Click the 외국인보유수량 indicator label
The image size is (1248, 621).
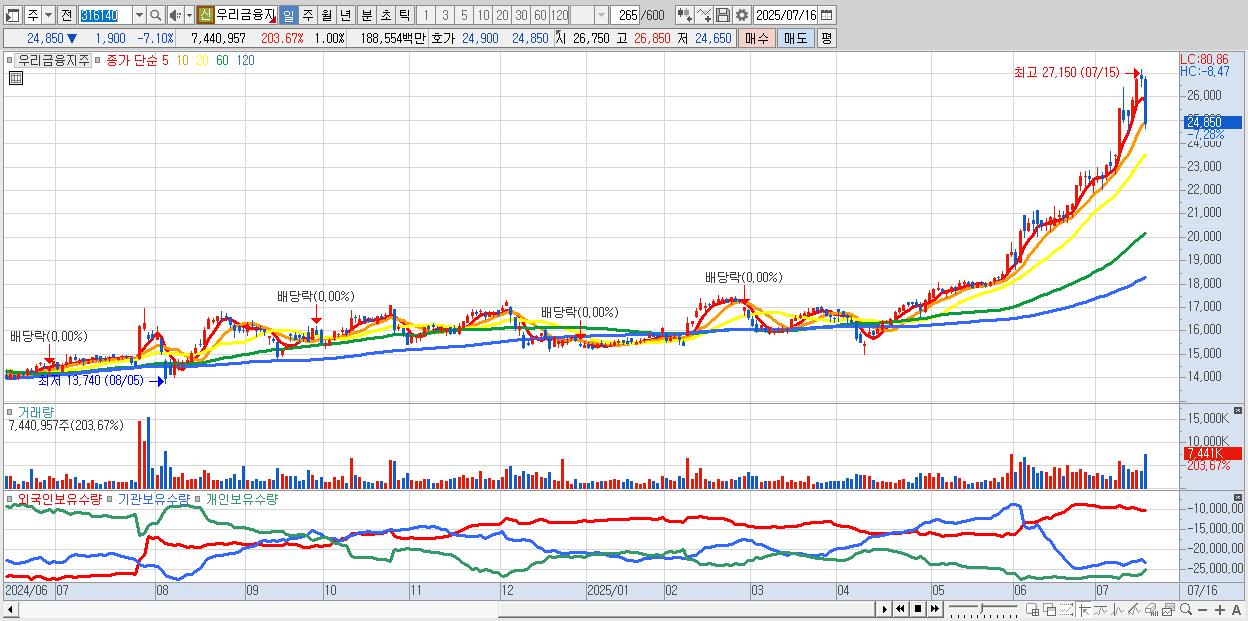(60, 498)
